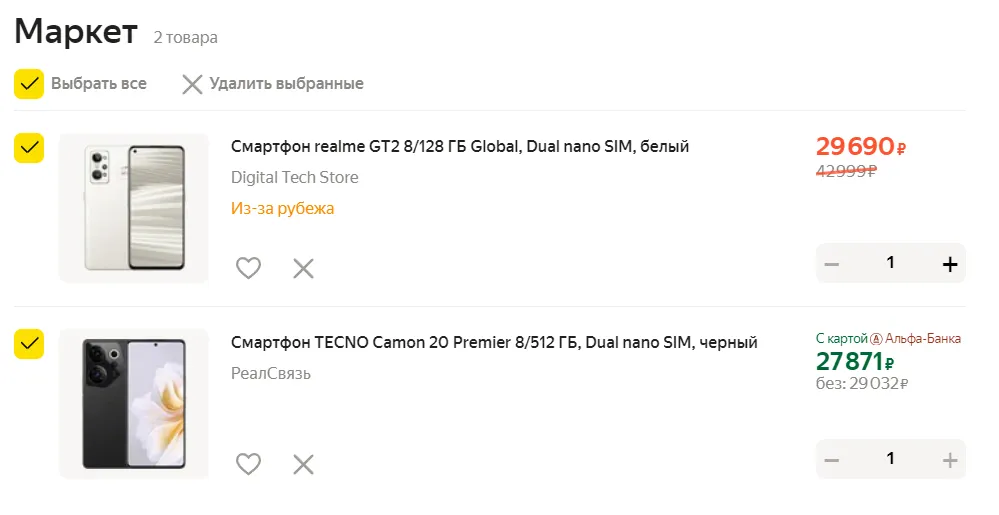Open the РеалСвязь seller link
This screenshot has height=515, width=999.
click(x=271, y=374)
